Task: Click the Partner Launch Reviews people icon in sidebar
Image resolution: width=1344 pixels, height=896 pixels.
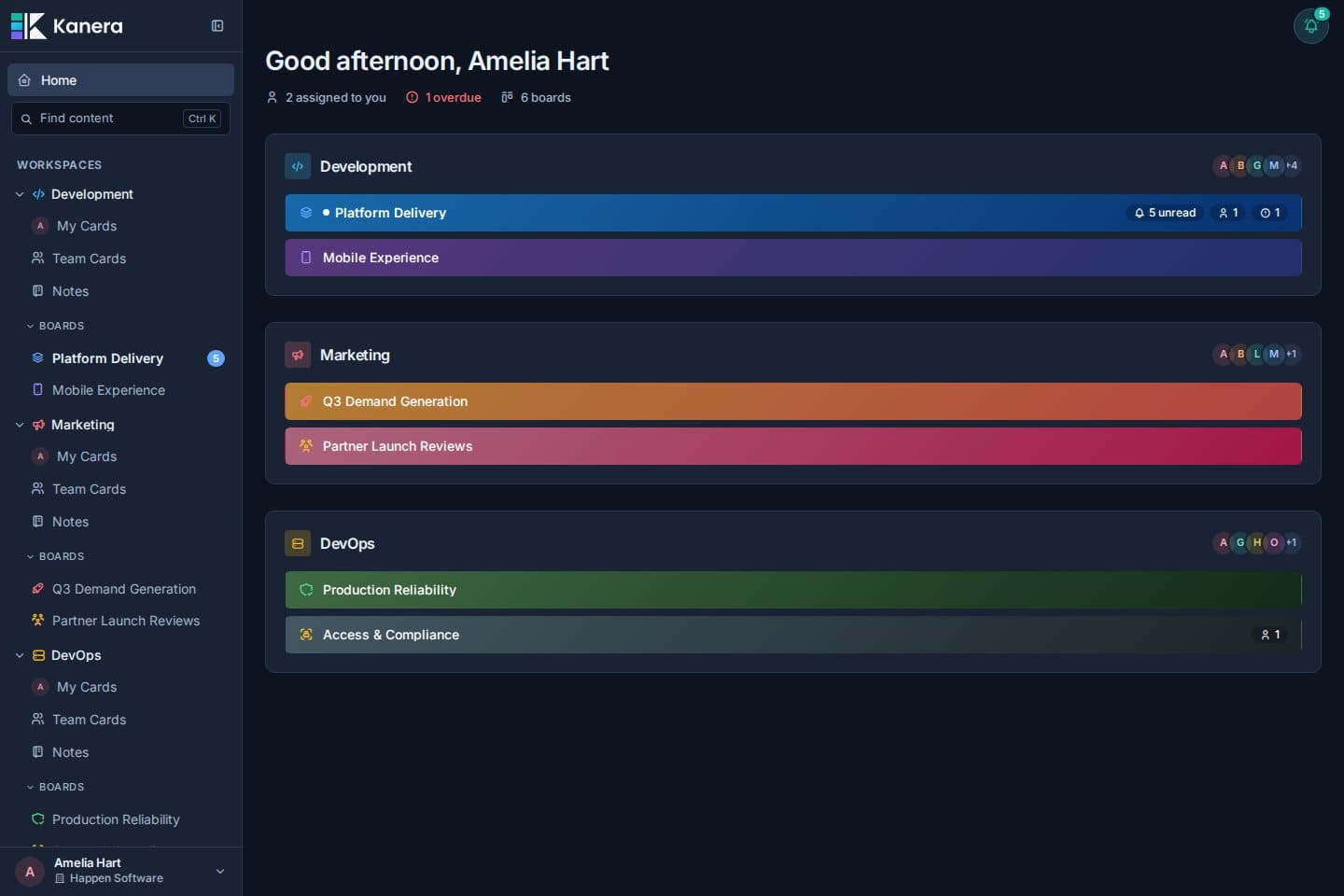Action: click(x=38, y=621)
